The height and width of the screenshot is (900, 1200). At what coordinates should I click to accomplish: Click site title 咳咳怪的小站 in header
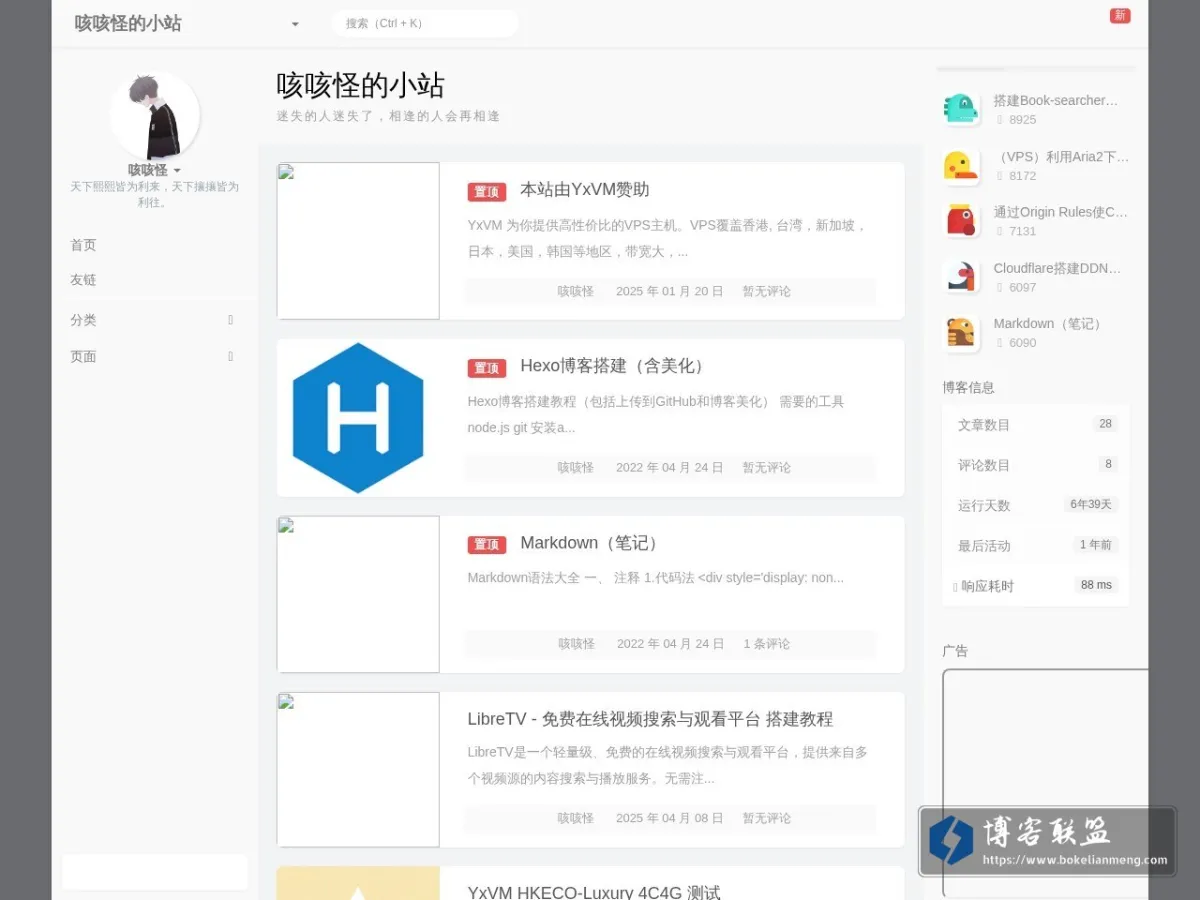[x=128, y=23]
